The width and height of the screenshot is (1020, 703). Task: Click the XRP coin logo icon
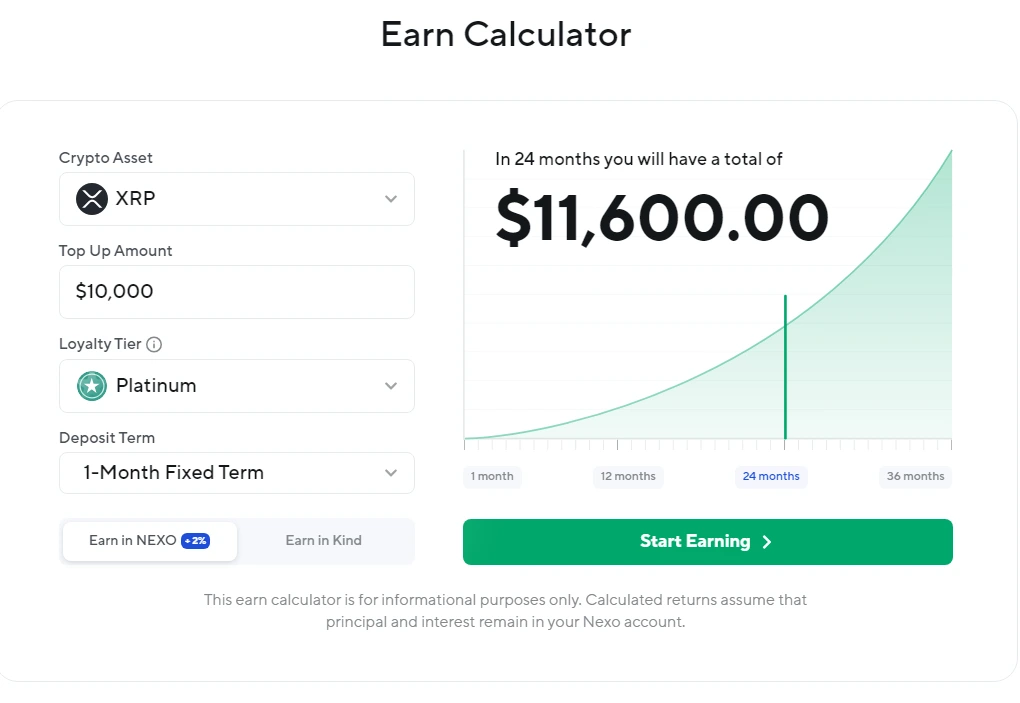(92, 199)
